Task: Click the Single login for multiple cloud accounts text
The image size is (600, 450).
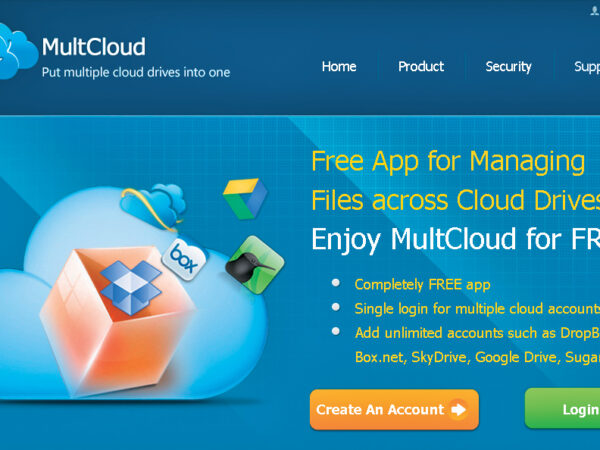Action: pyautogui.click(x=477, y=309)
